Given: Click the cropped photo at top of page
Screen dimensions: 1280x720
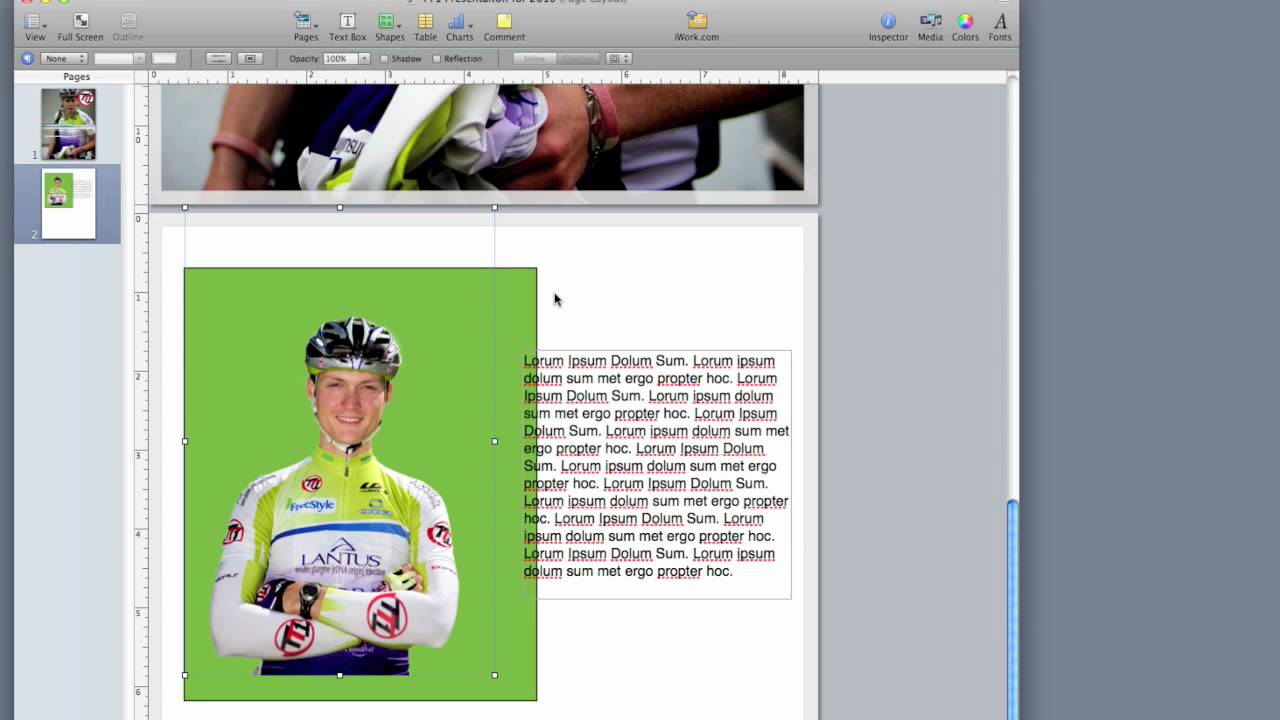Looking at the screenshot, I should [482, 137].
